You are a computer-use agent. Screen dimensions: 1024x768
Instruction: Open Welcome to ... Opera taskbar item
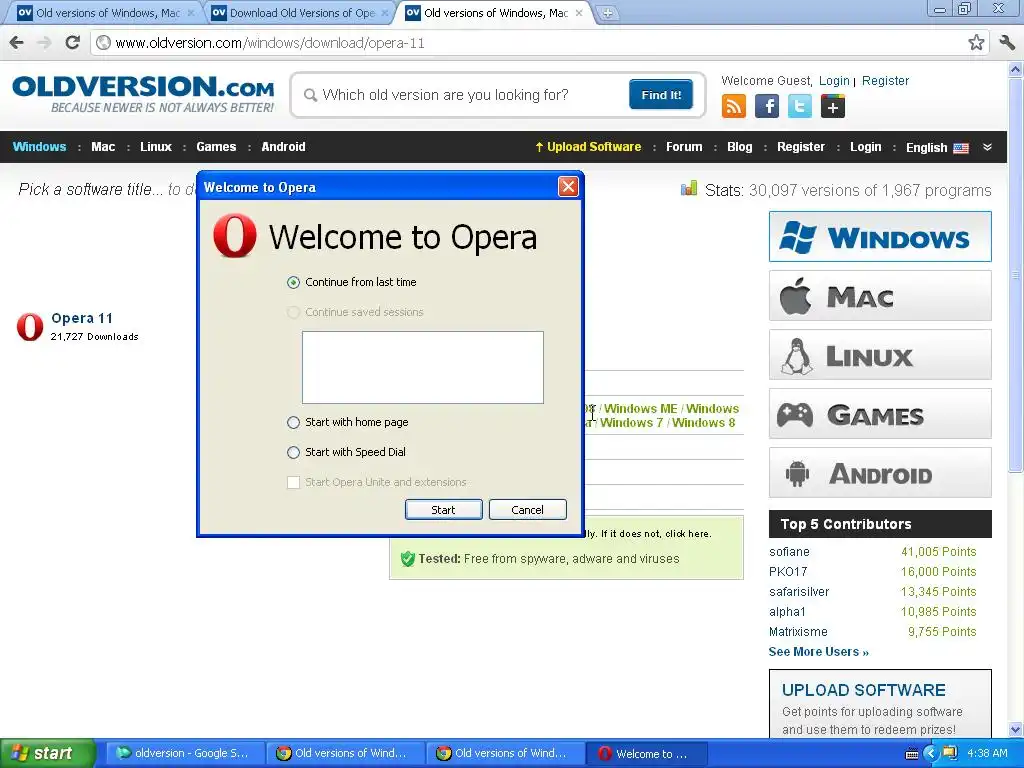(x=646, y=754)
